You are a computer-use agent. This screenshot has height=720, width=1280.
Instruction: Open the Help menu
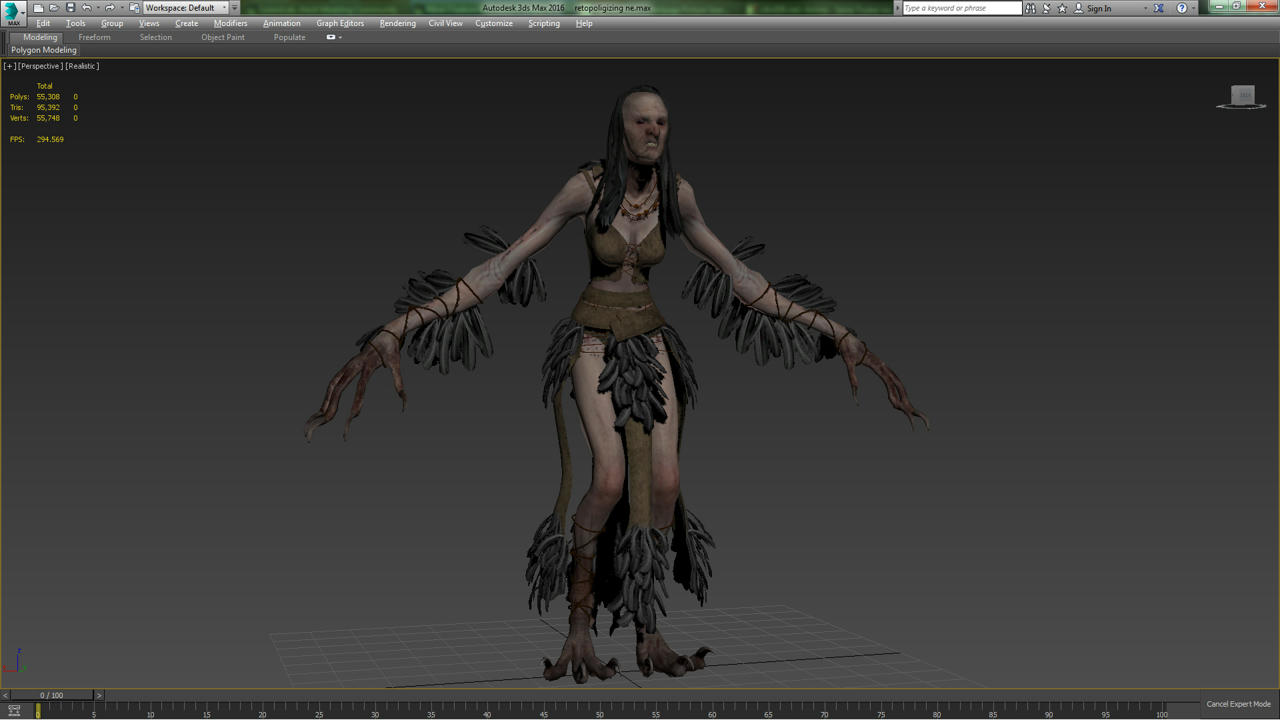click(x=584, y=23)
